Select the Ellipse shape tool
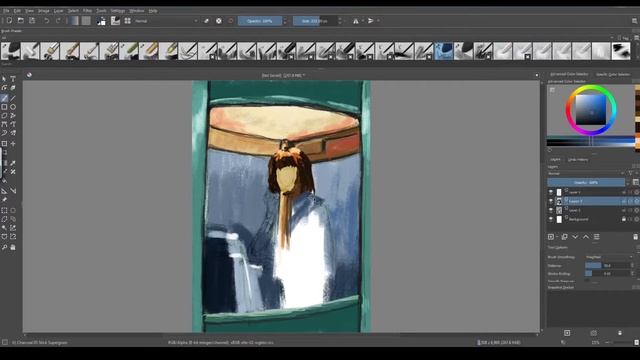 (13, 107)
